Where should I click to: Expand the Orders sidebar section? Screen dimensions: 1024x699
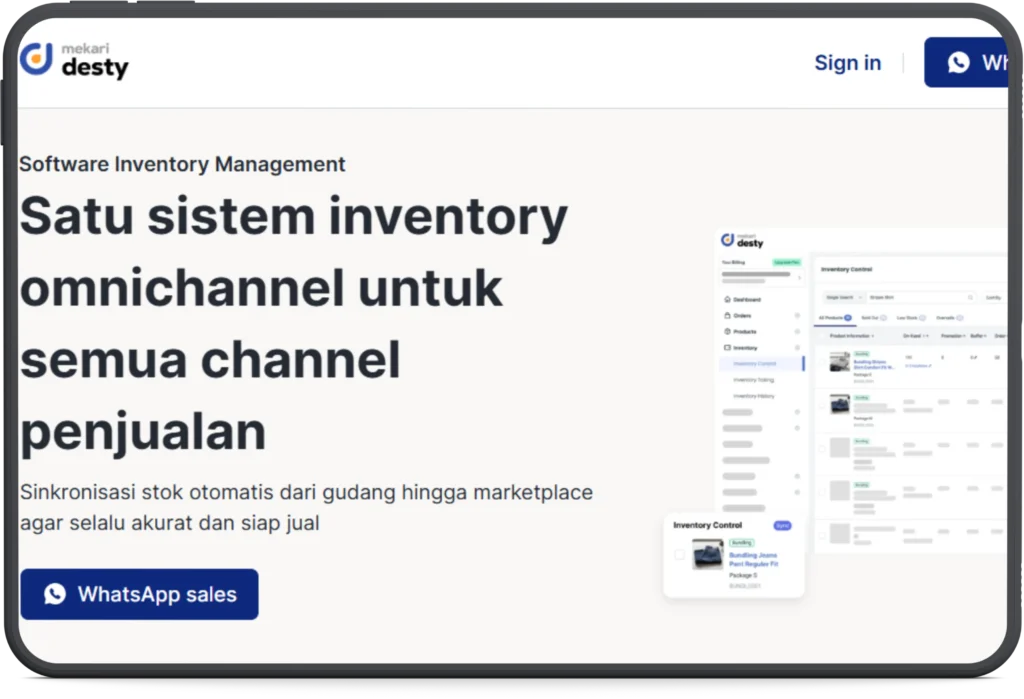tap(797, 315)
